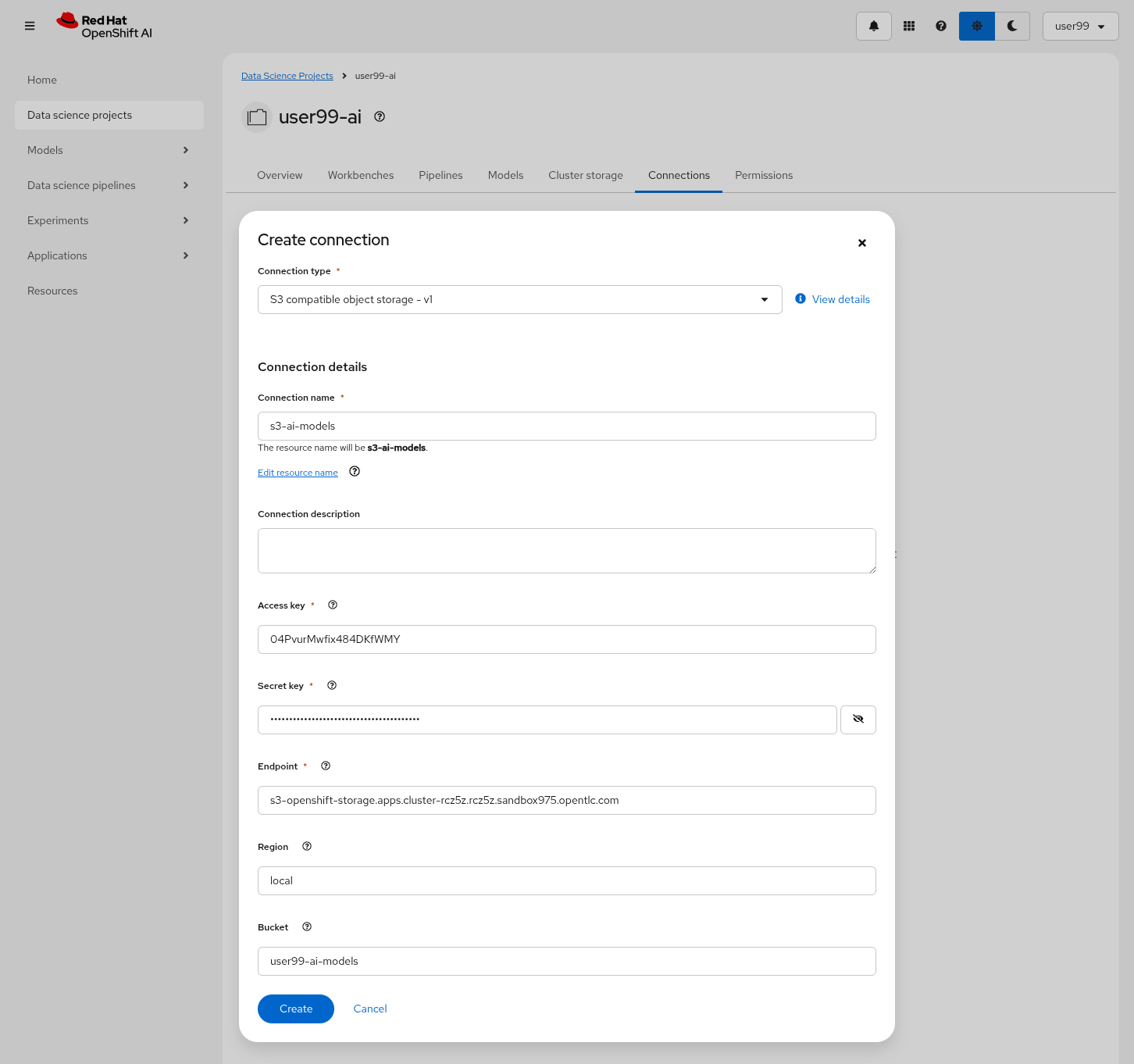Focus the Bucket field
Image resolution: width=1134 pixels, height=1064 pixels.
click(567, 961)
